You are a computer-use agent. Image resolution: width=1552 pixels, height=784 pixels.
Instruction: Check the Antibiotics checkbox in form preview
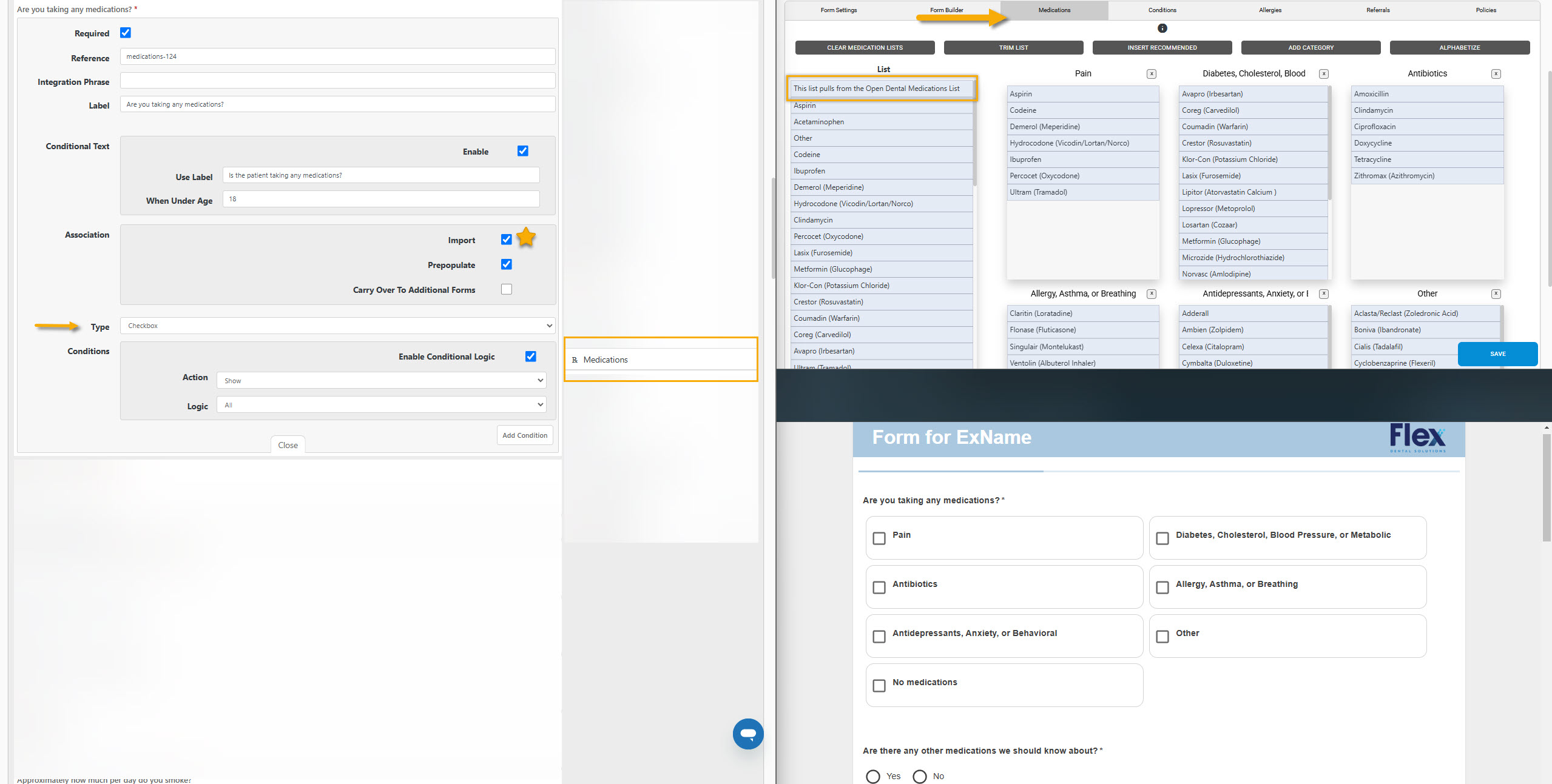tap(879, 588)
